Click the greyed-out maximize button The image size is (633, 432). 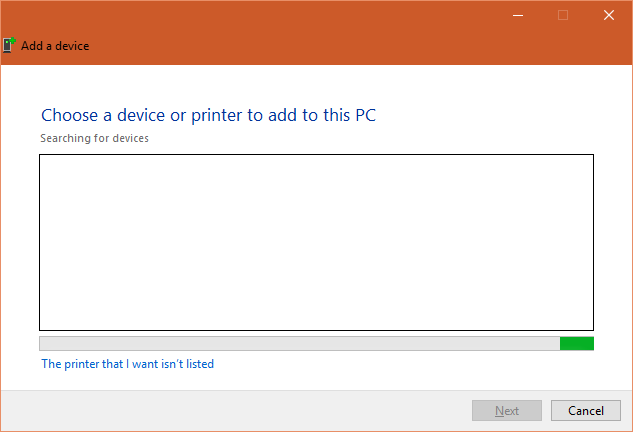(563, 15)
